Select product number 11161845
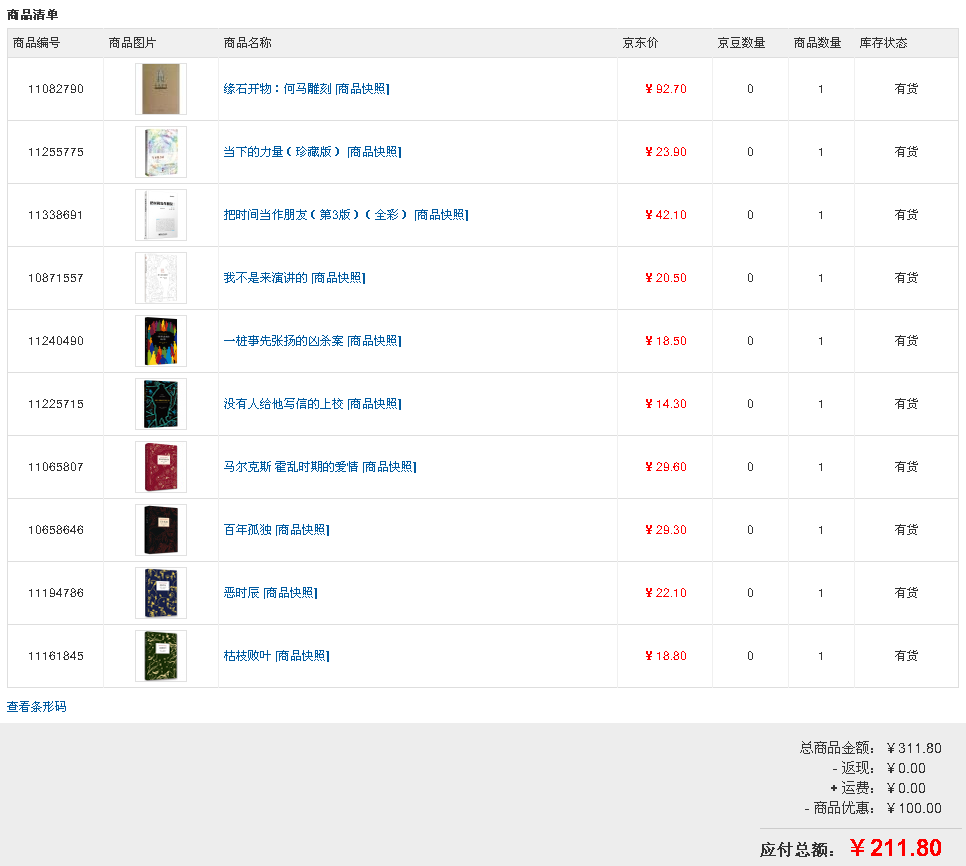The image size is (966, 866). 55,656
